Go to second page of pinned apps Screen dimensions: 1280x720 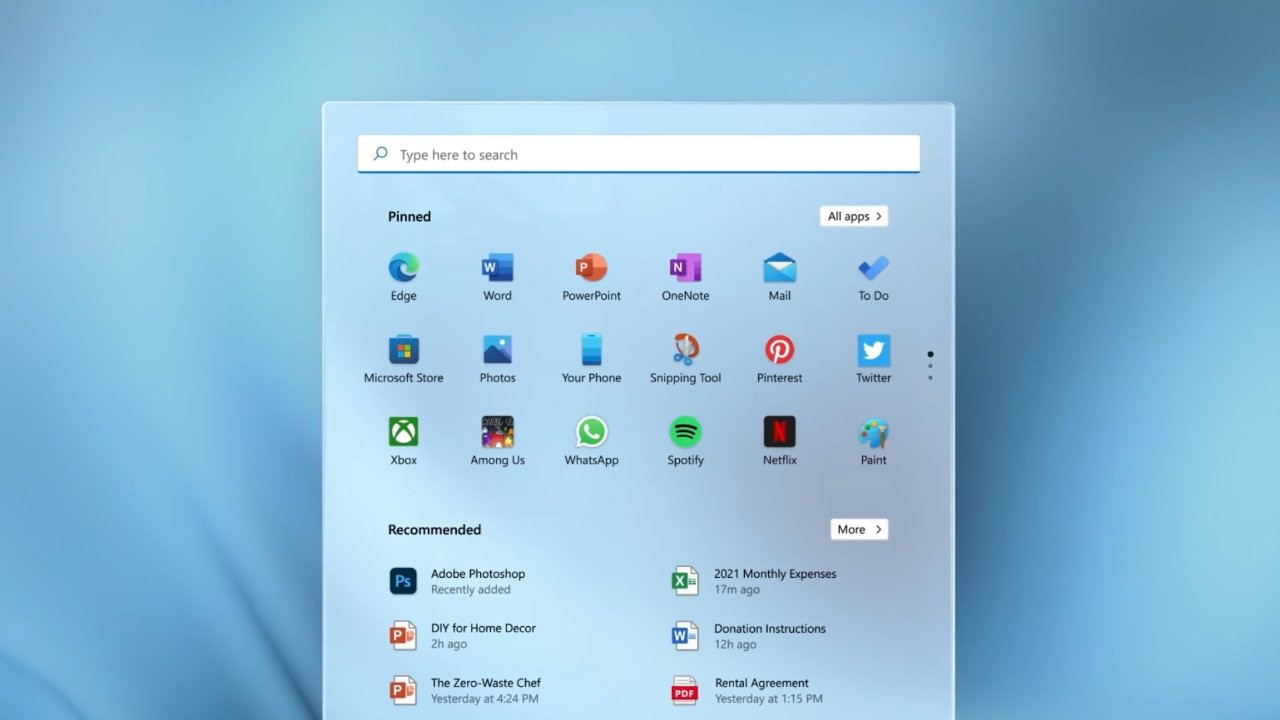coord(930,366)
